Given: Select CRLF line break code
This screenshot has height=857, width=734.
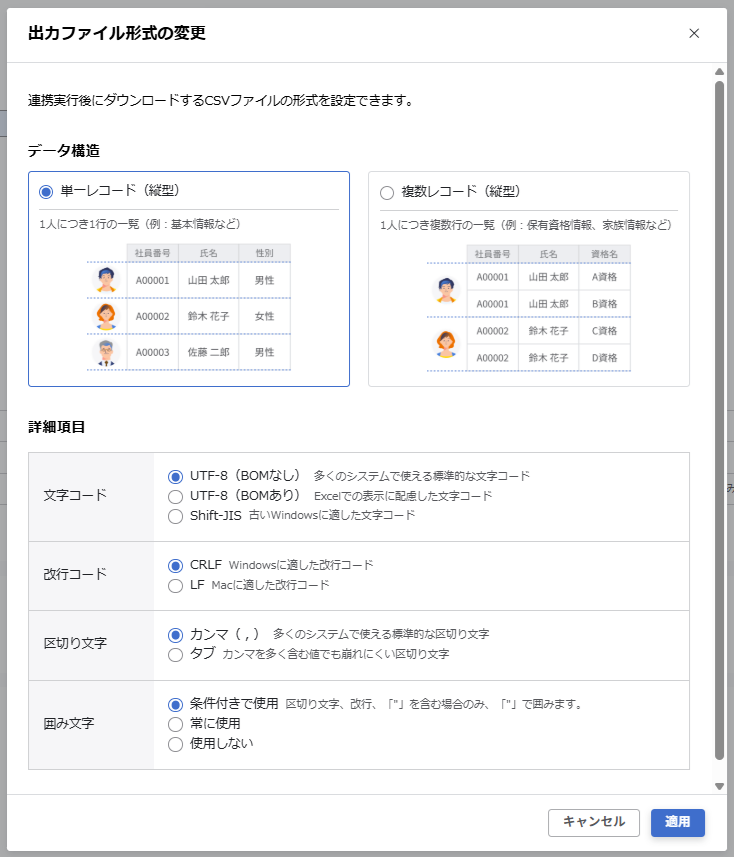Looking at the screenshot, I should [x=176, y=565].
